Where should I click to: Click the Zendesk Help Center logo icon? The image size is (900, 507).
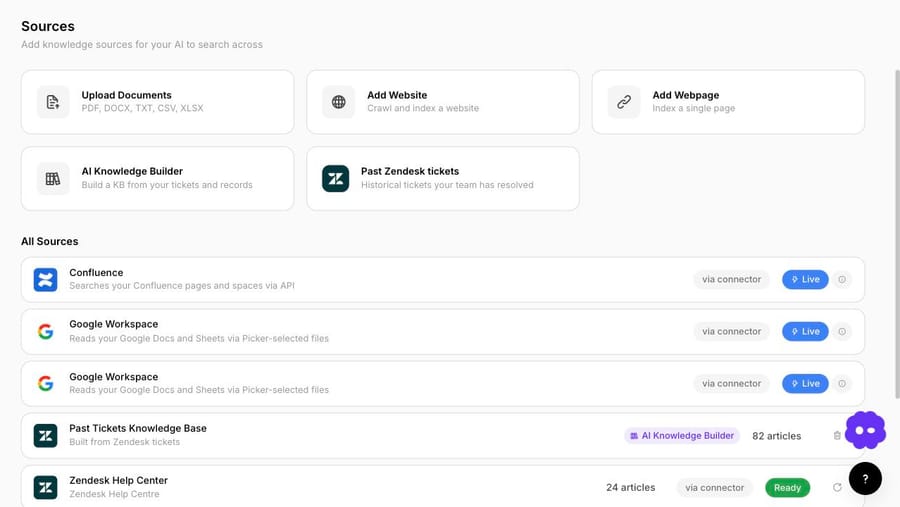[45, 487]
